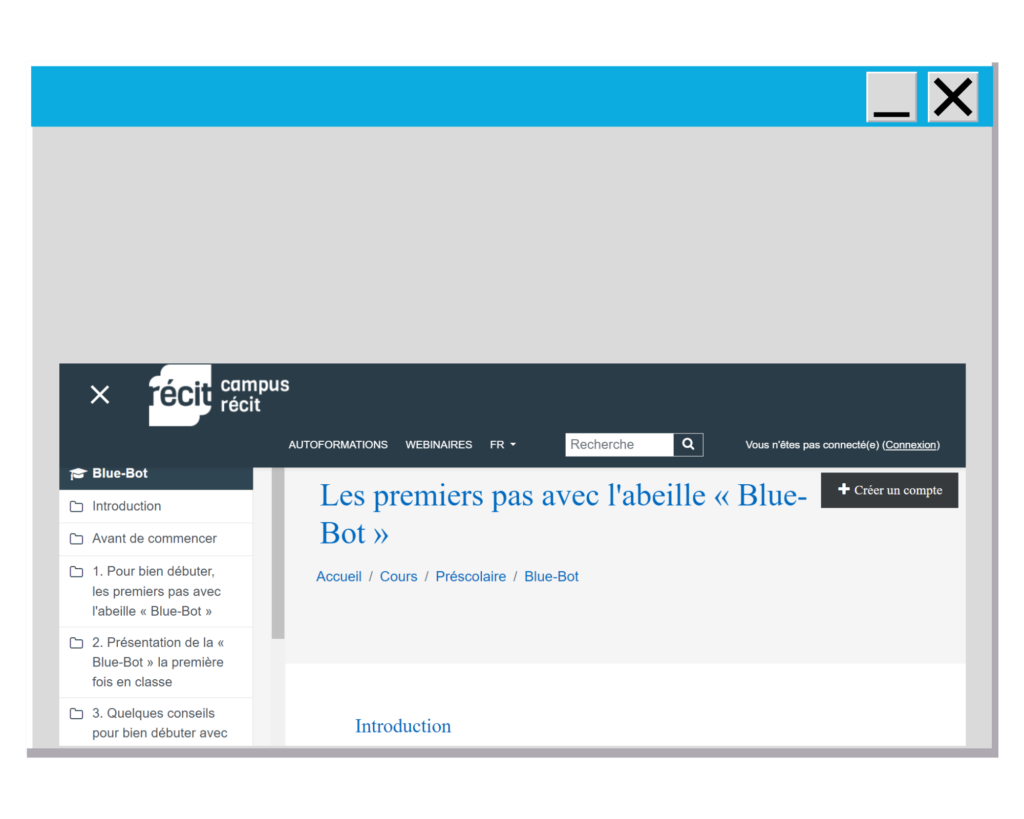Close the blue-titled window
1024x819 pixels.
953,97
